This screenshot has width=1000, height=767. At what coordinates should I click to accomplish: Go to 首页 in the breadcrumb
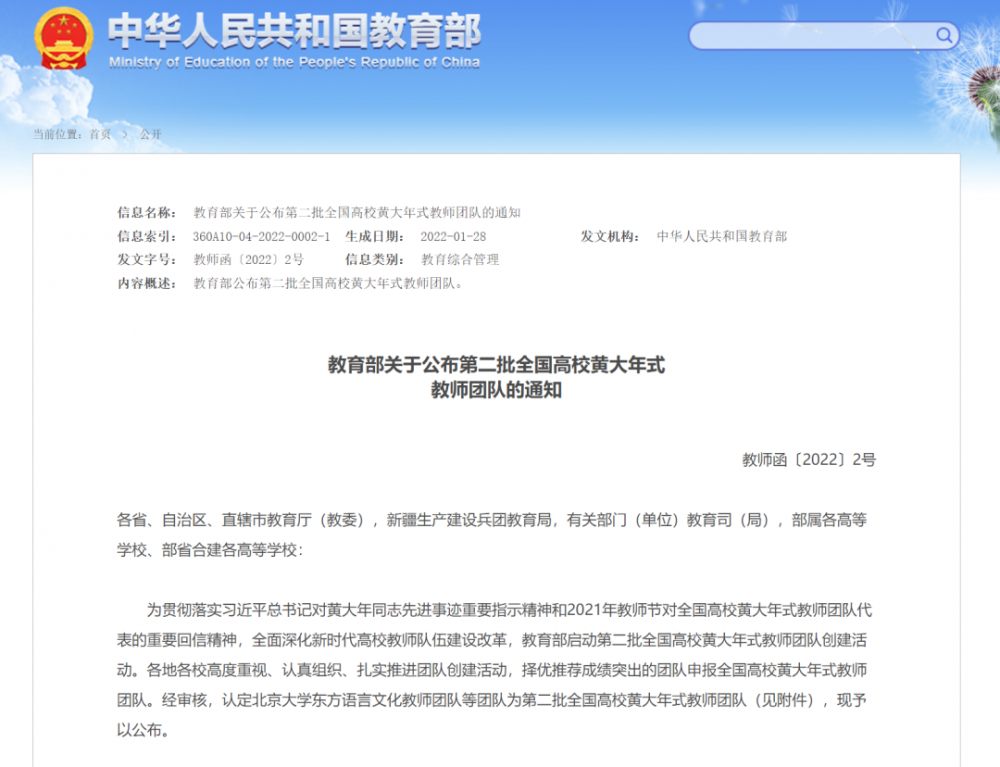tap(100, 134)
